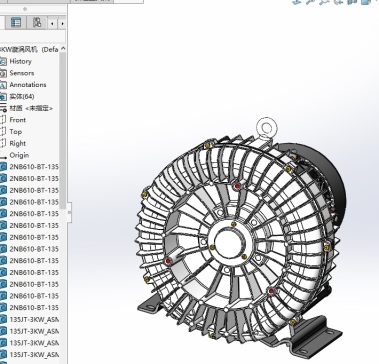Select the root KW旋涡风机 (Defa node
This screenshot has width=379, height=364.
click(x=29, y=49)
